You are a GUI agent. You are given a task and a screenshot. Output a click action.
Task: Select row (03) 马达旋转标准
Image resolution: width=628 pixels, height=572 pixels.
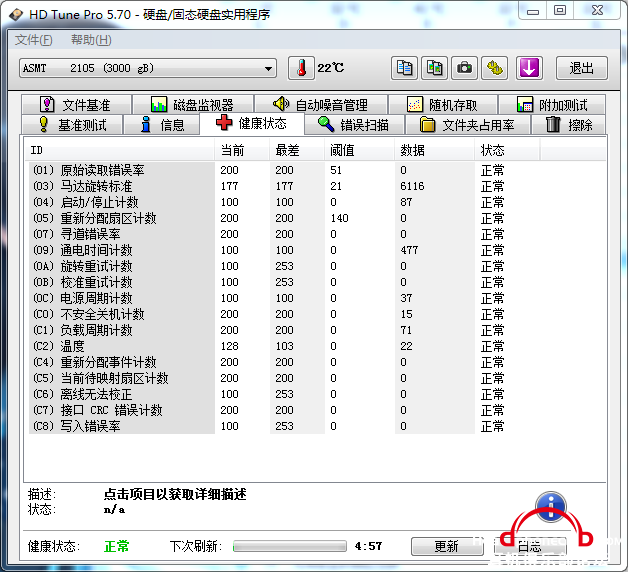[x=284, y=186]
